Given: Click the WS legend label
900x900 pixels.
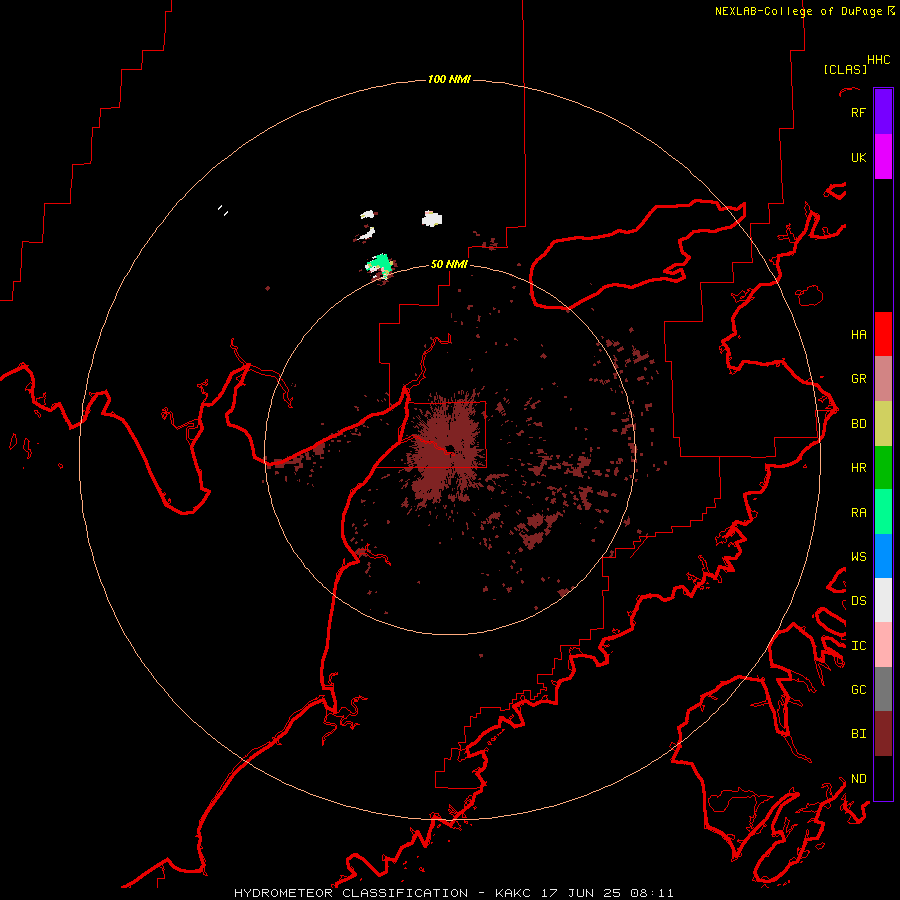Looking at the screenshot, I should pyautogui.click(x=858, y=556).
